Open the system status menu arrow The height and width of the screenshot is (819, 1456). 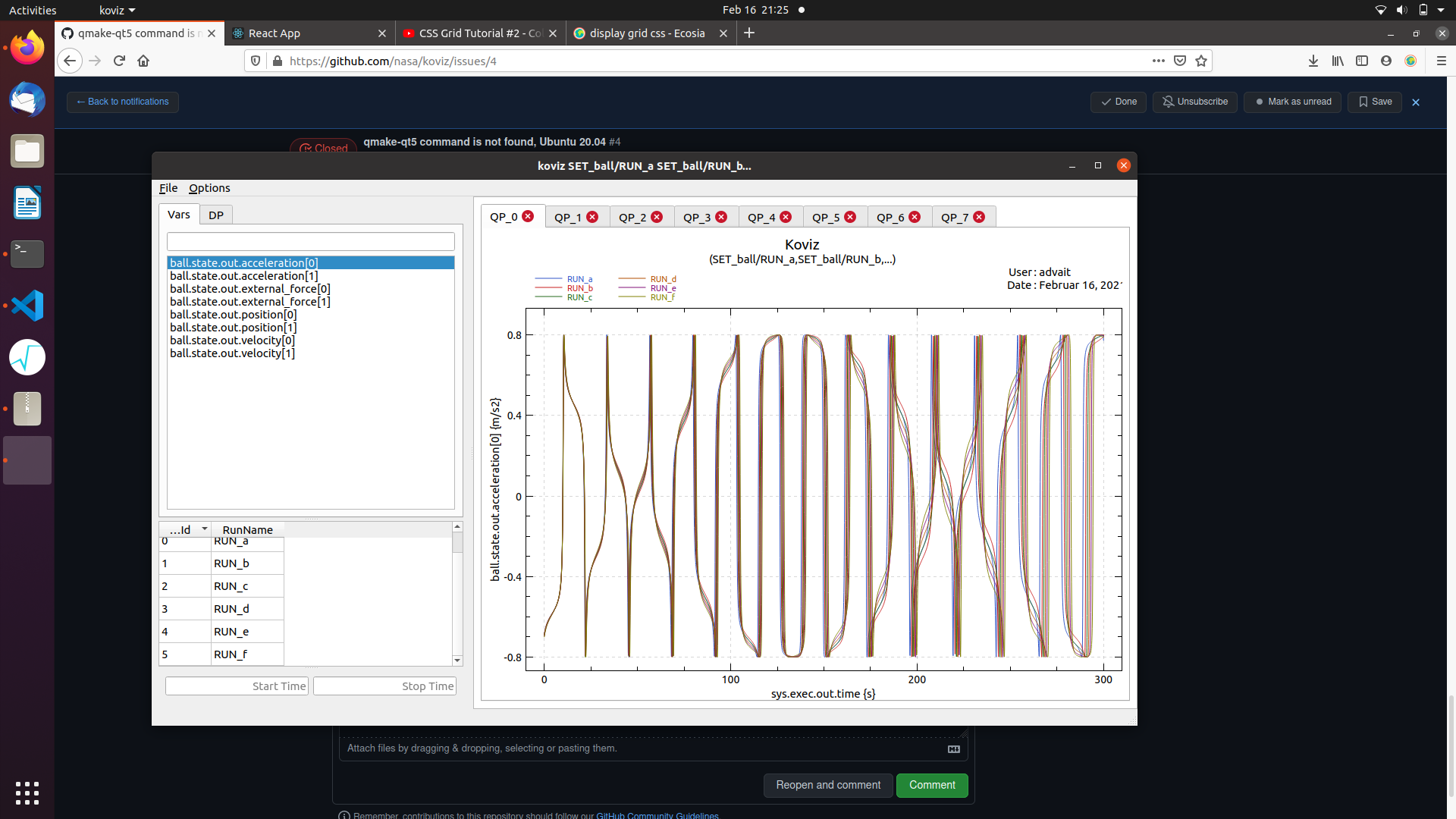(x=1441, y=10)
